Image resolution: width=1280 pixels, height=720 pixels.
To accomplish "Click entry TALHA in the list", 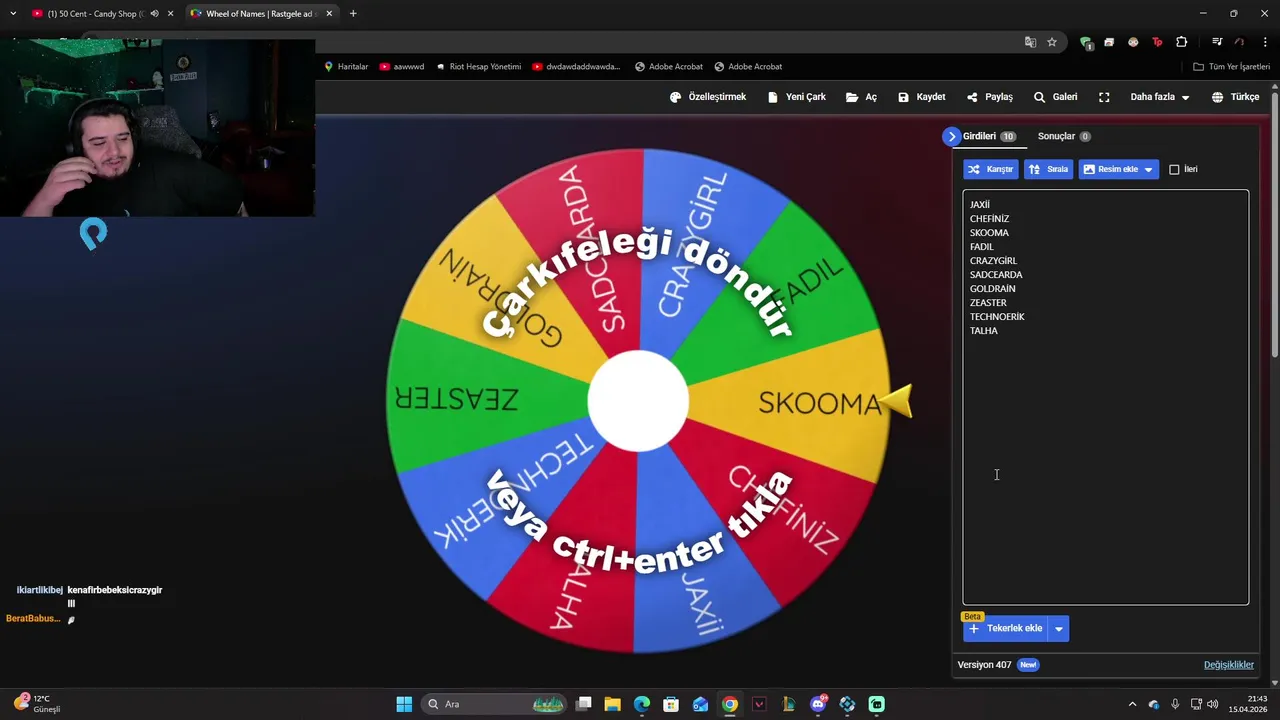I will 983,331.
